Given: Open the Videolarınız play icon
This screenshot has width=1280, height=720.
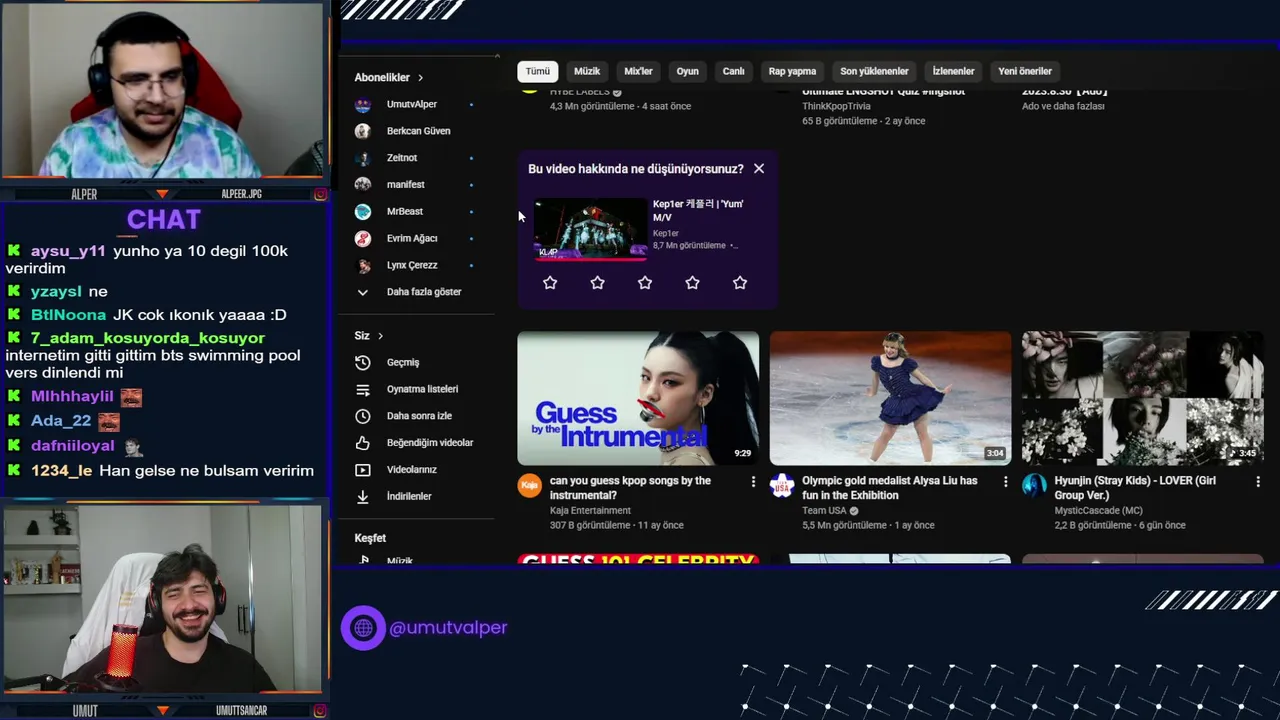Looking at the screenshot, I should [363, 469].
